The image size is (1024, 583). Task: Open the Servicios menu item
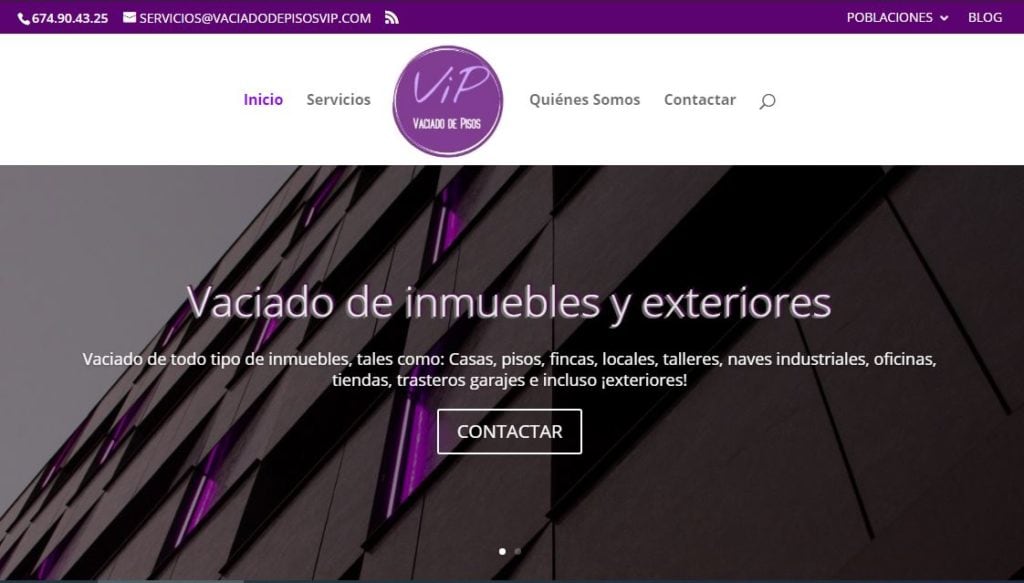pyautogui.click(x=338, y=99)
